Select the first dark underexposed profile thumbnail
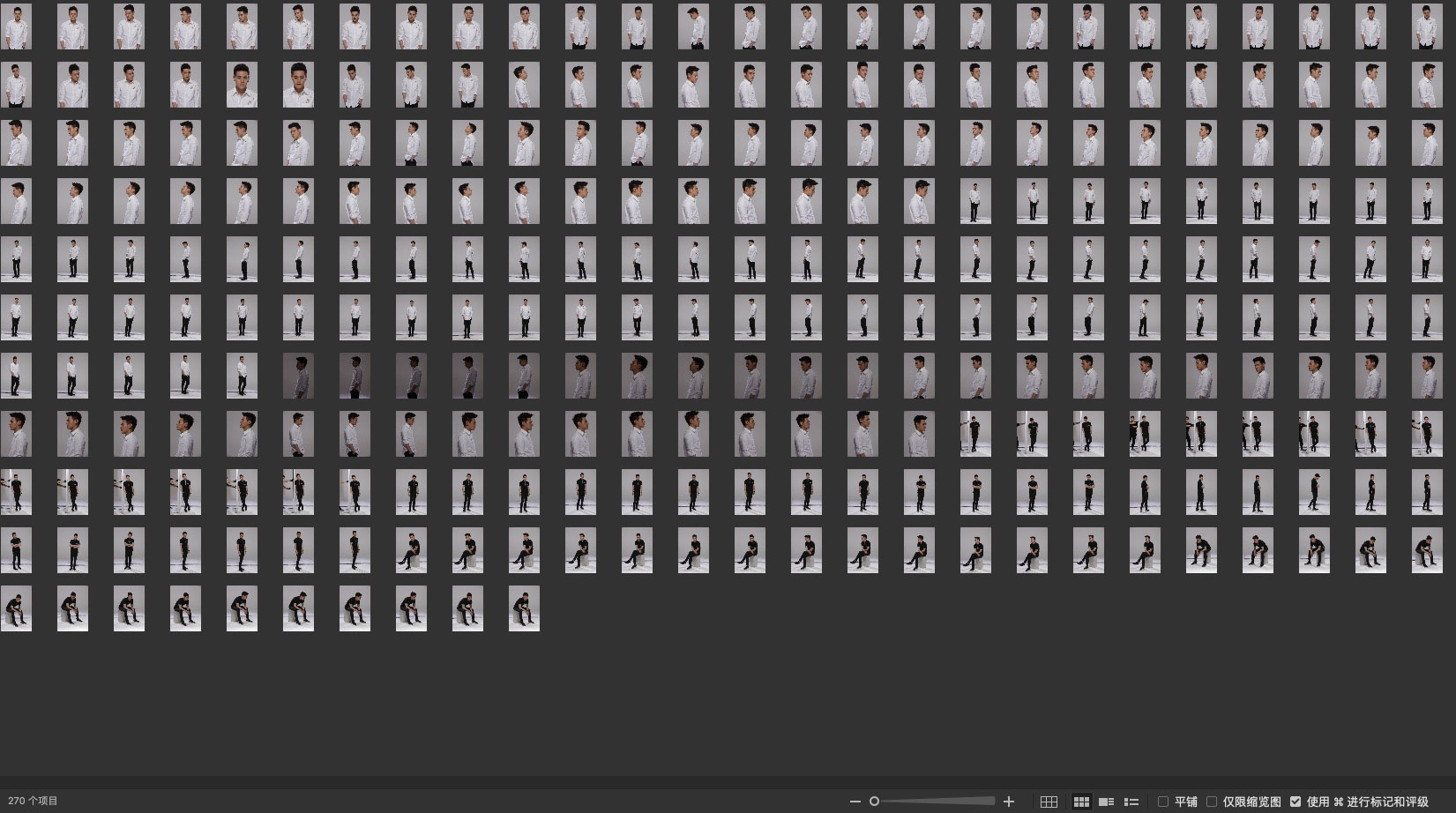This screenshot has width=1456, height=813. (298, 376)
